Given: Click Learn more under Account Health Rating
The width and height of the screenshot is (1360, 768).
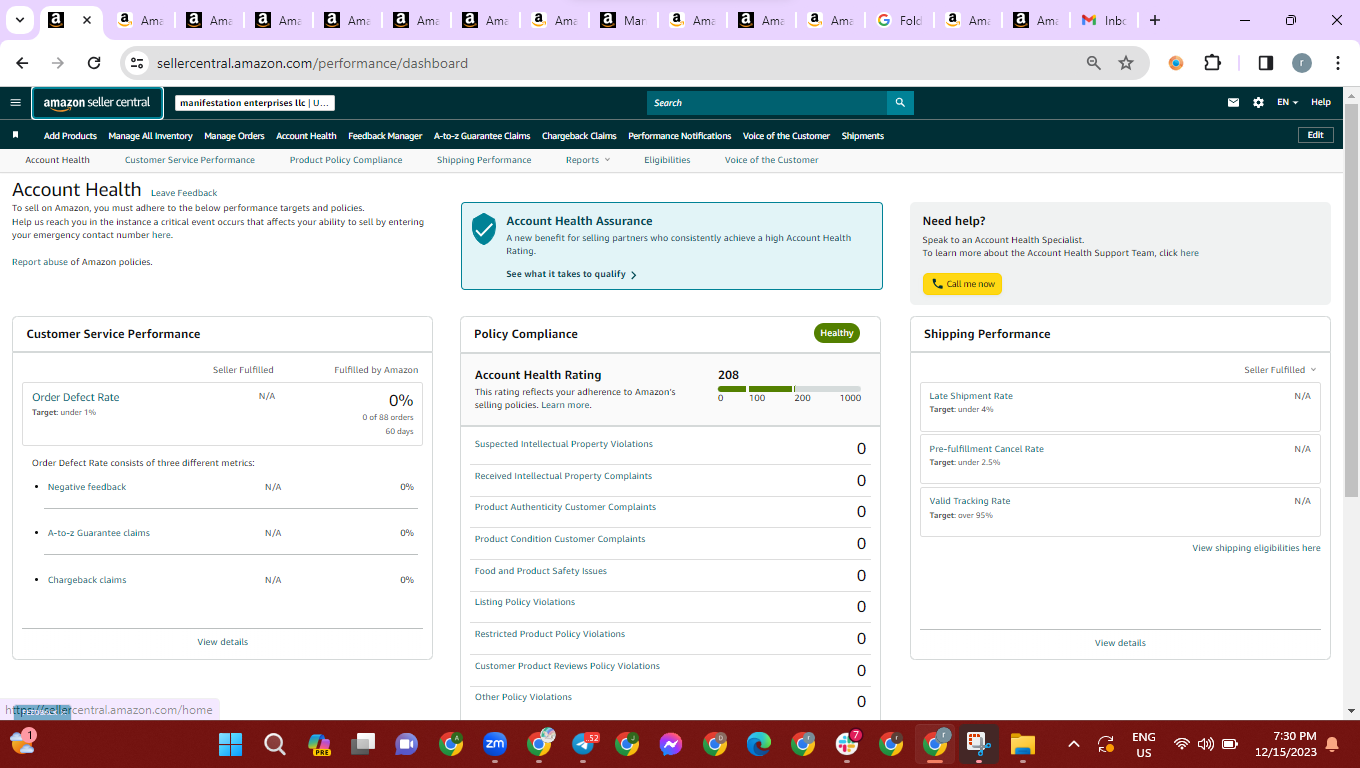Looking at the screenshot, I should [565, 405].
